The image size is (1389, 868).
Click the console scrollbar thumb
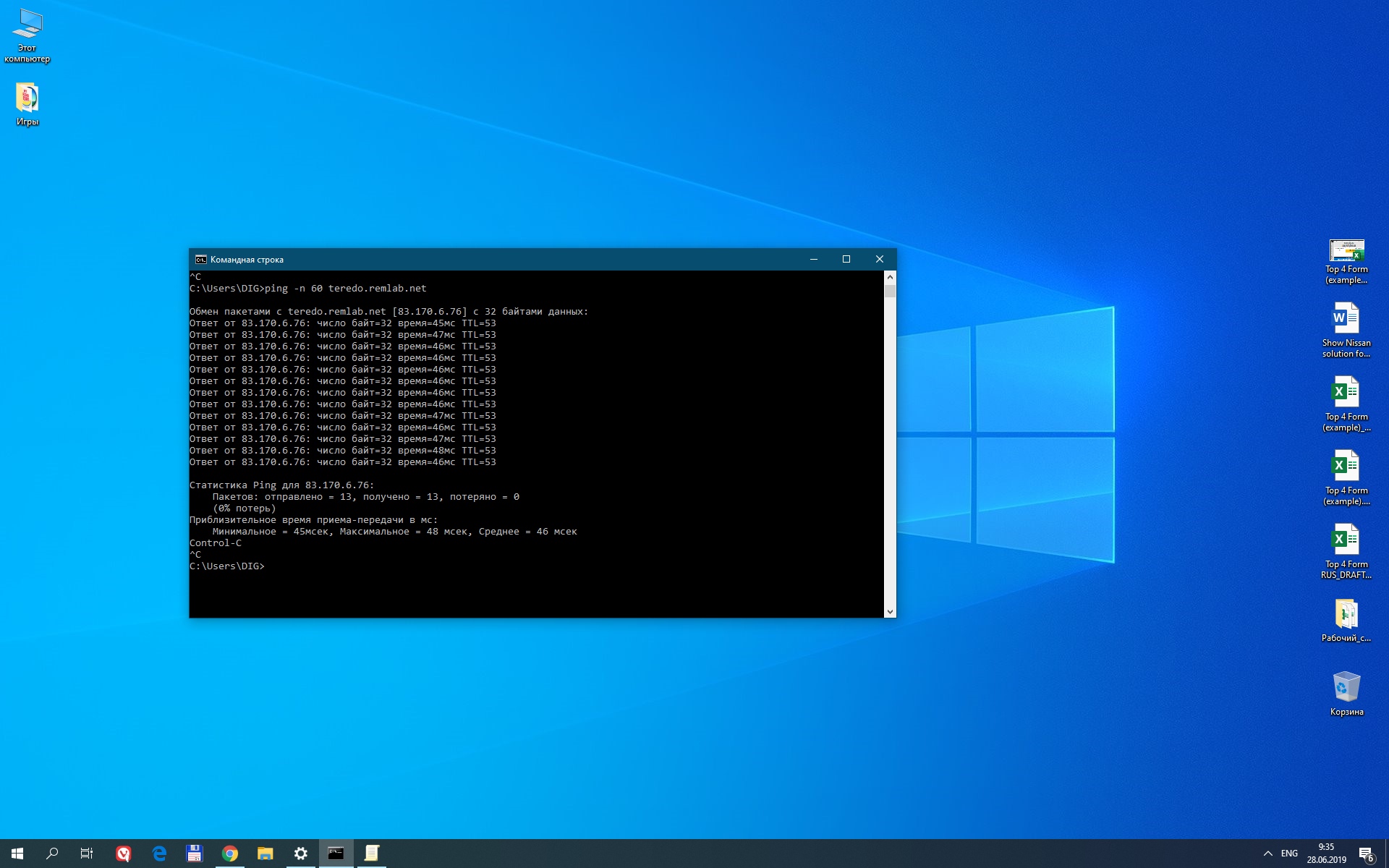click(890, 291)
